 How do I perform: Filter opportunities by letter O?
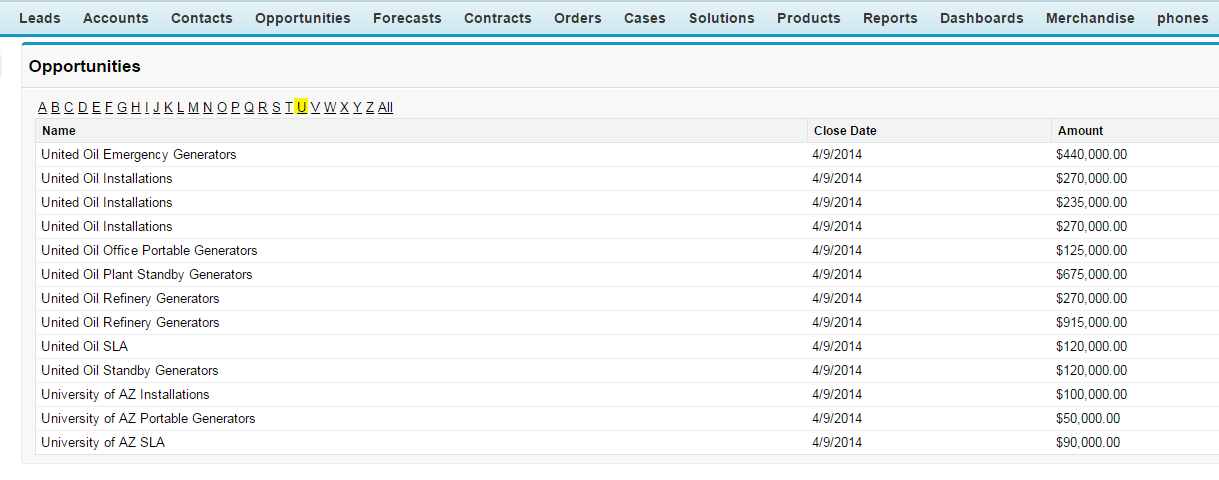pyautogui.click(x=222, y=107)
